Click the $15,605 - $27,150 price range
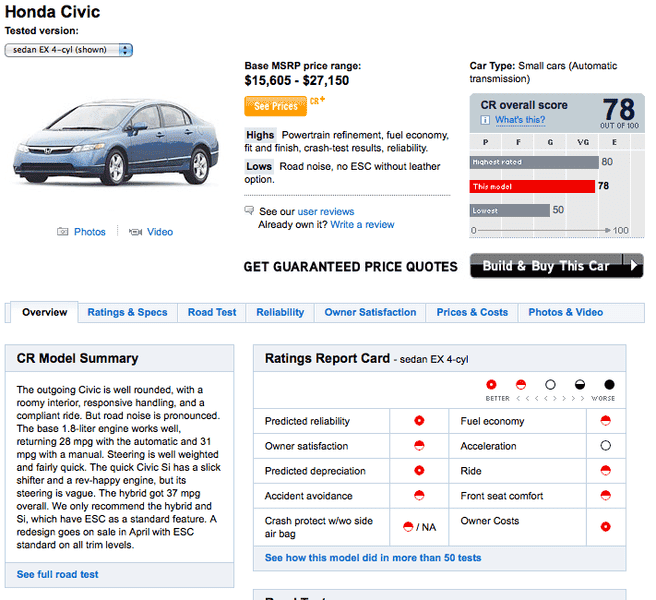This screenshot has width=656, height=600. (297, 80)
